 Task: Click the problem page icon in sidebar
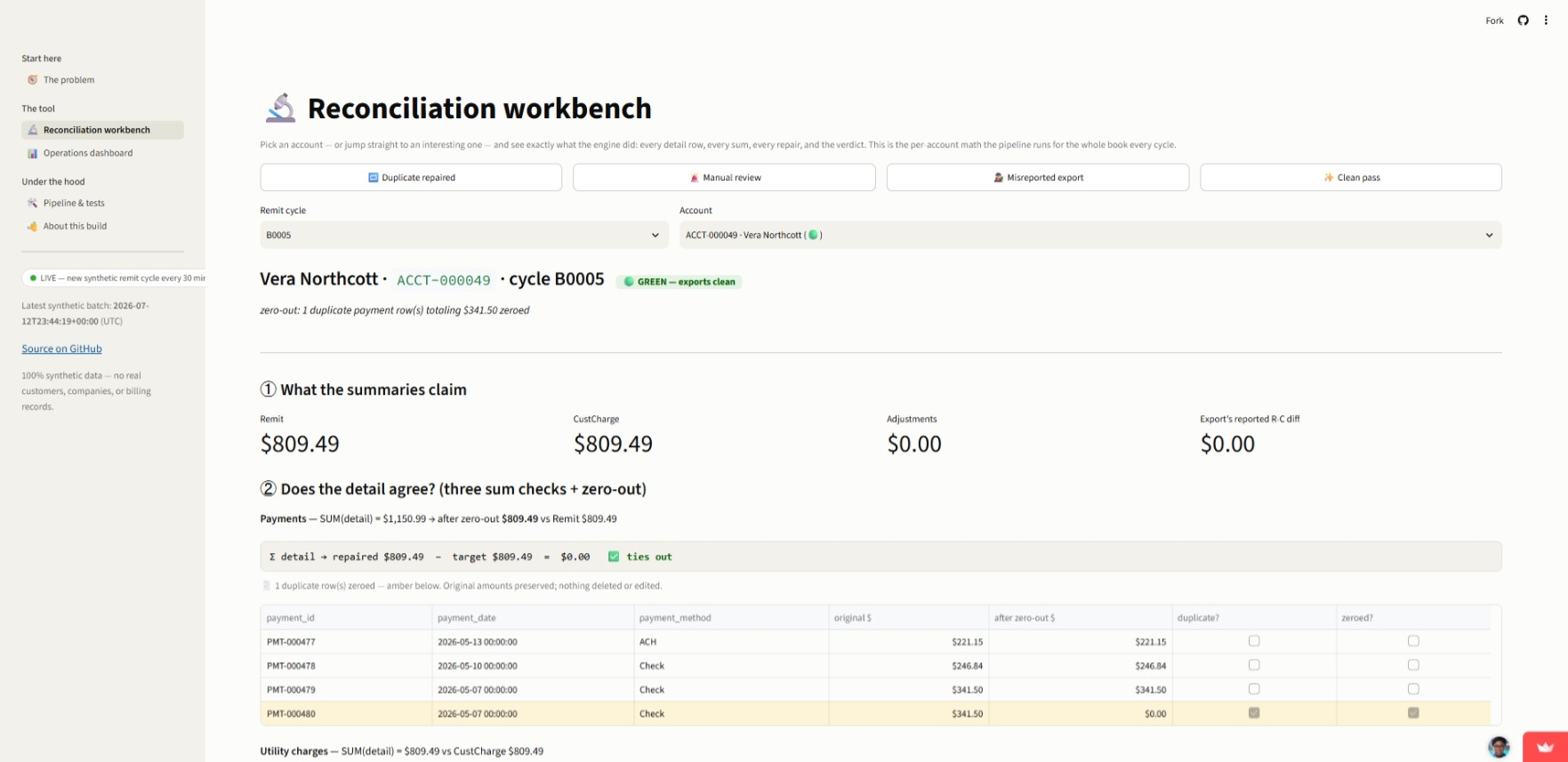coord(33,80)
